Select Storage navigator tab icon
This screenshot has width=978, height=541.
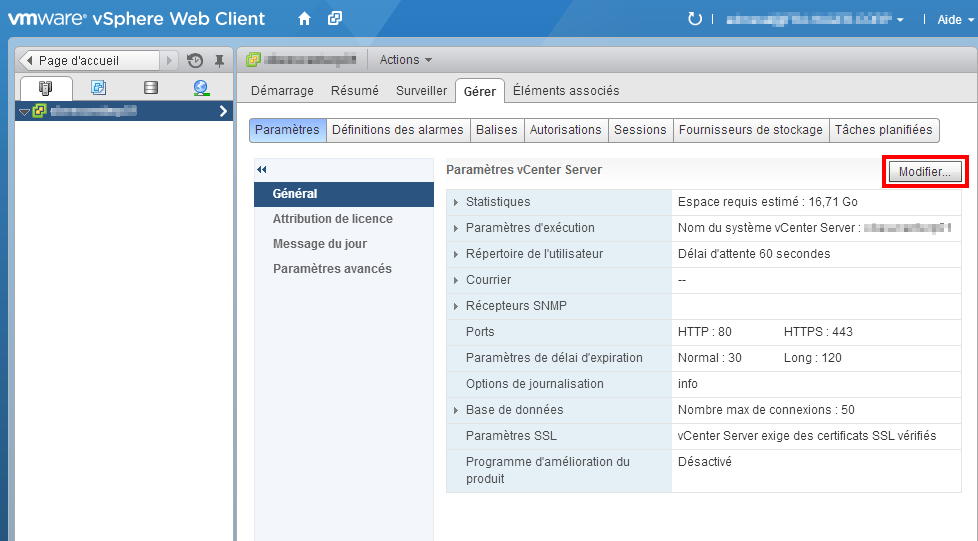pos(150,87)
